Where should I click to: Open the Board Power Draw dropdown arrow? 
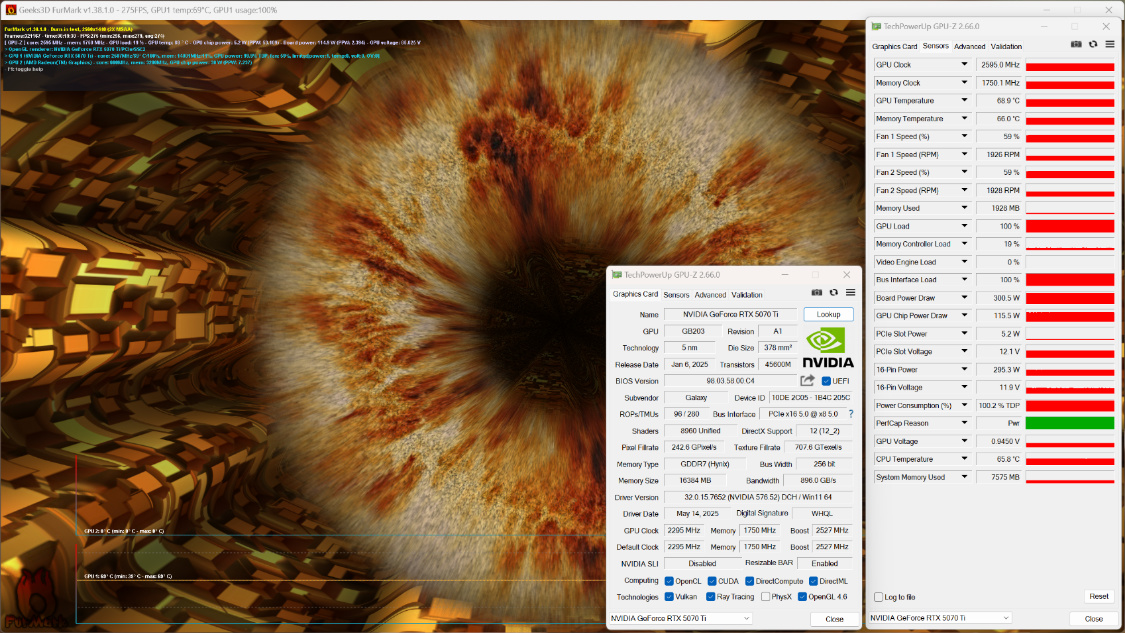pos(964,298)
